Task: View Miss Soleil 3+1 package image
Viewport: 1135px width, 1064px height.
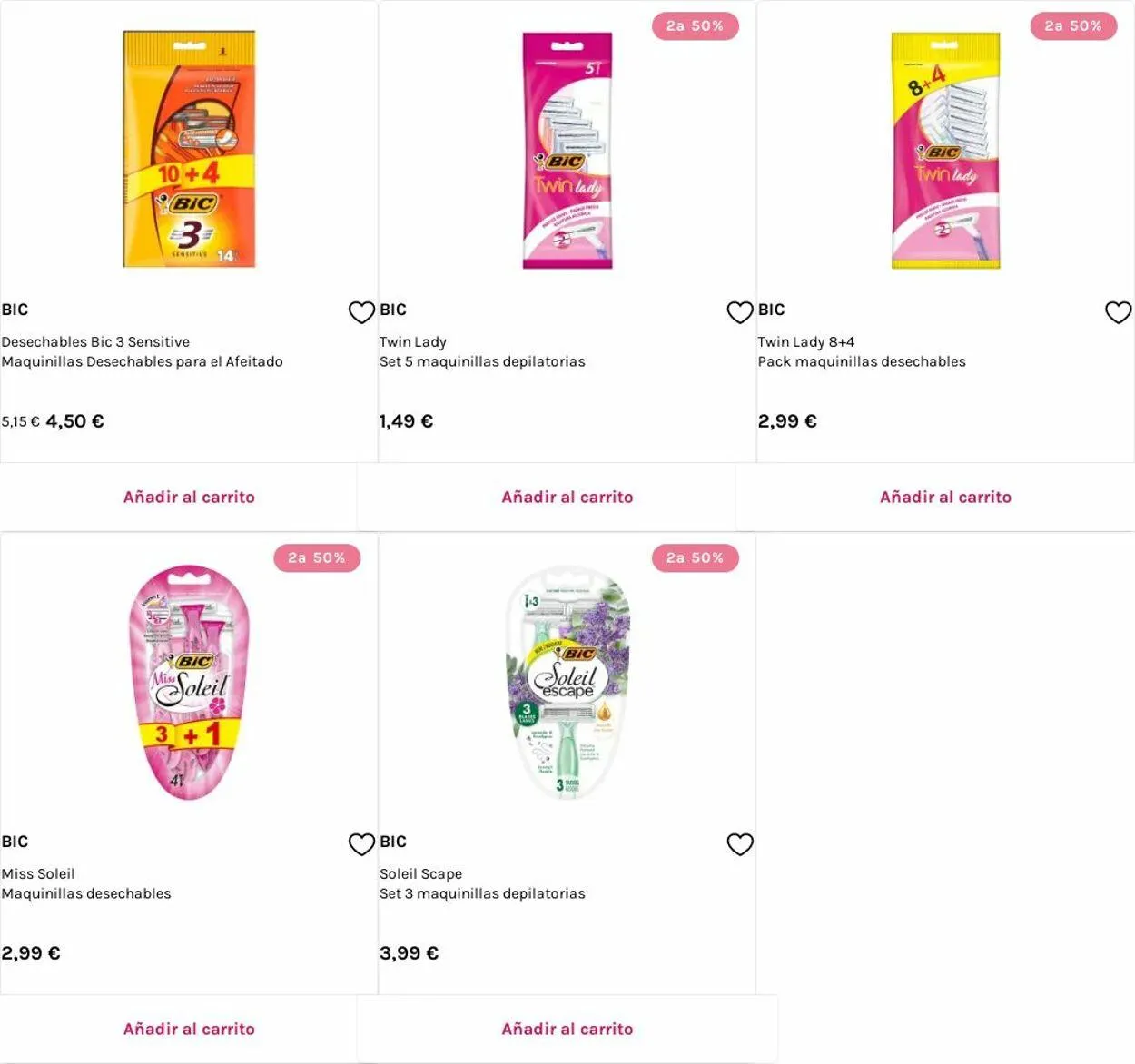Action: (x=189, y=683)
